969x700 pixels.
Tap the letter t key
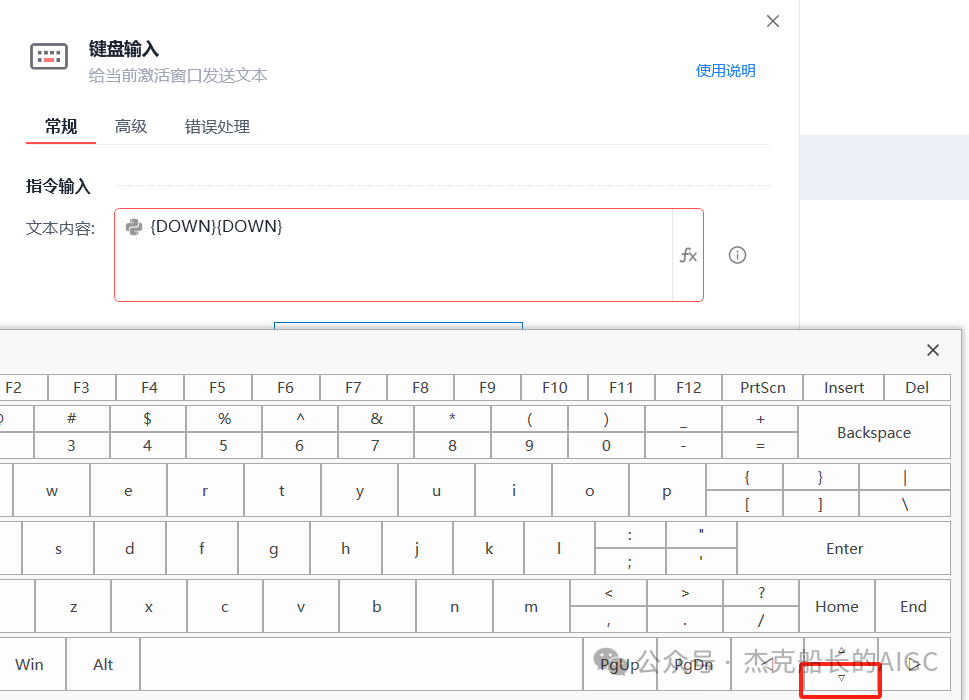click(x=282, y=491)
